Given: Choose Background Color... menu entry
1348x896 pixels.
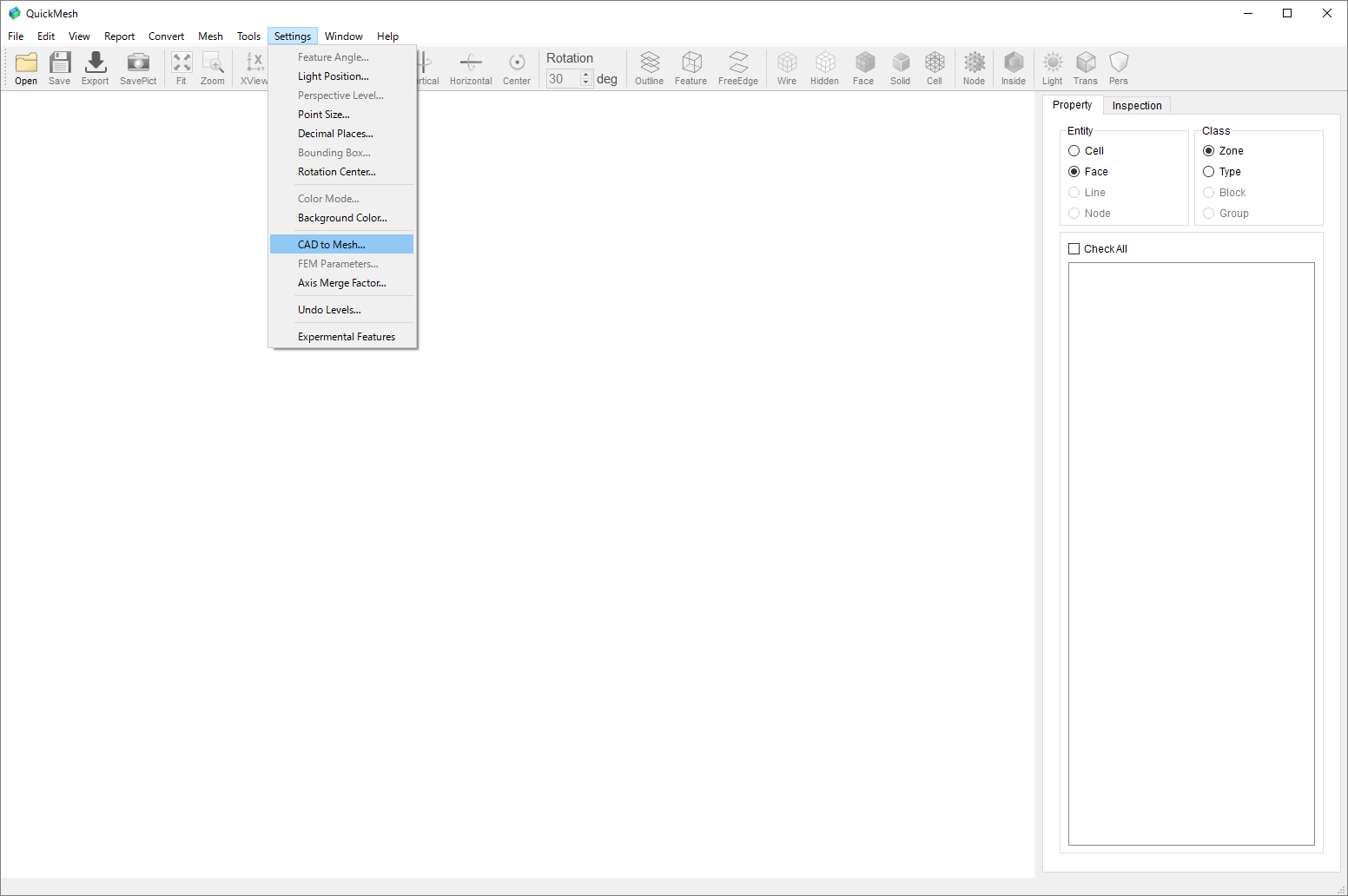Looking at the screenshot, I should pyautogui.click(x=341, y=218).
